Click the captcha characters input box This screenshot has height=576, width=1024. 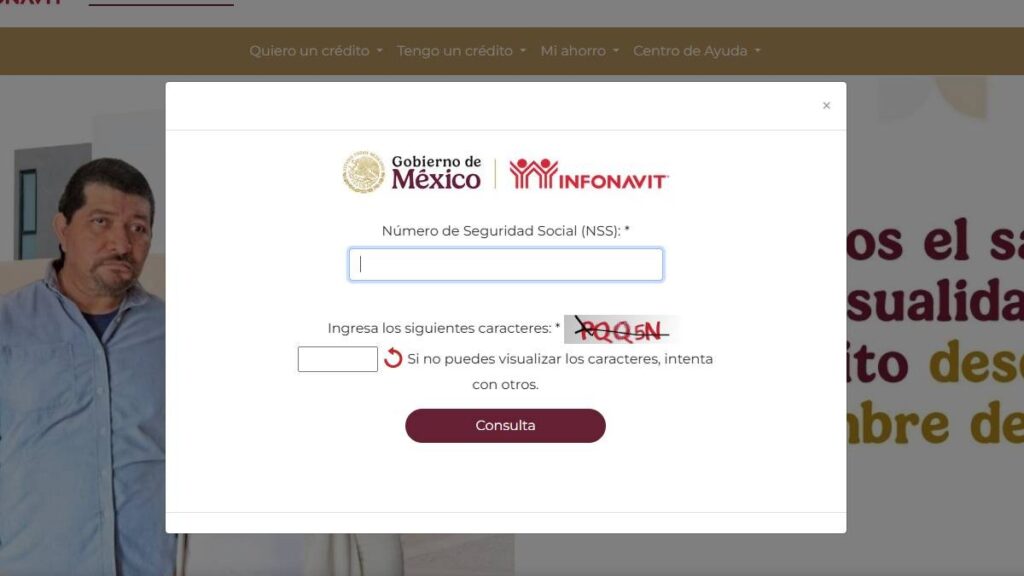click(338, 359)
